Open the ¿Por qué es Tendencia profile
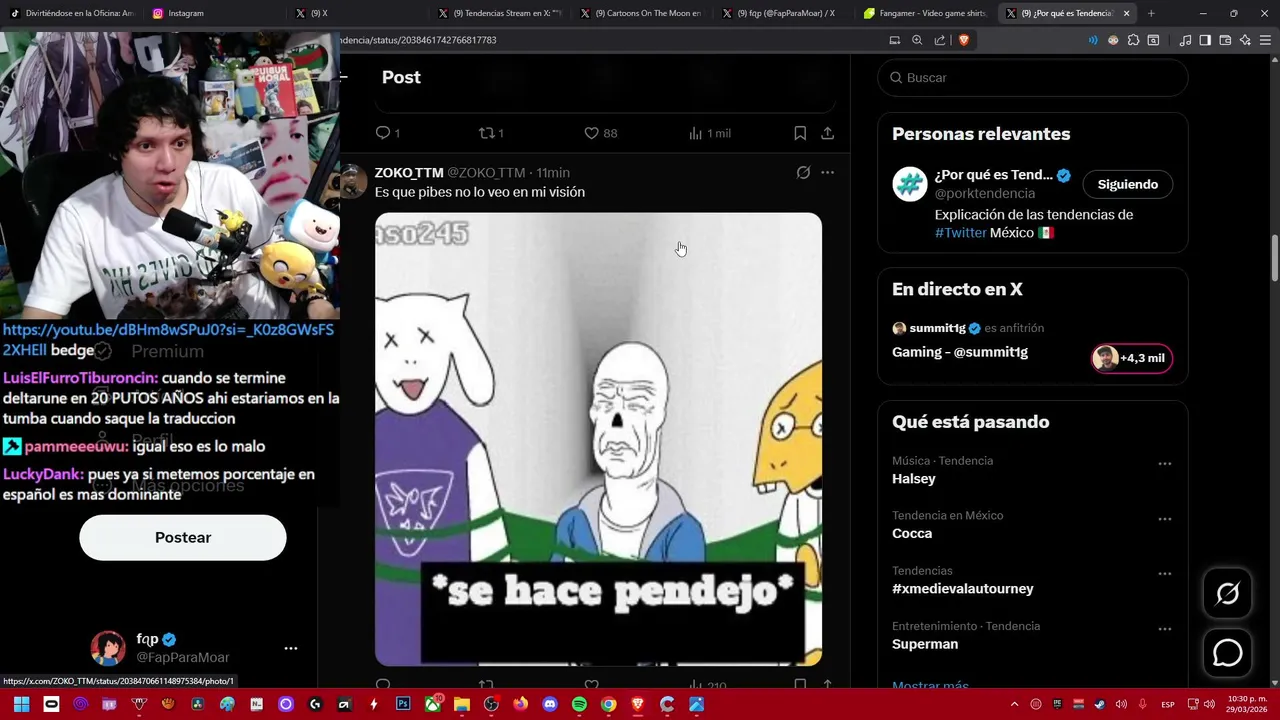 993,175
